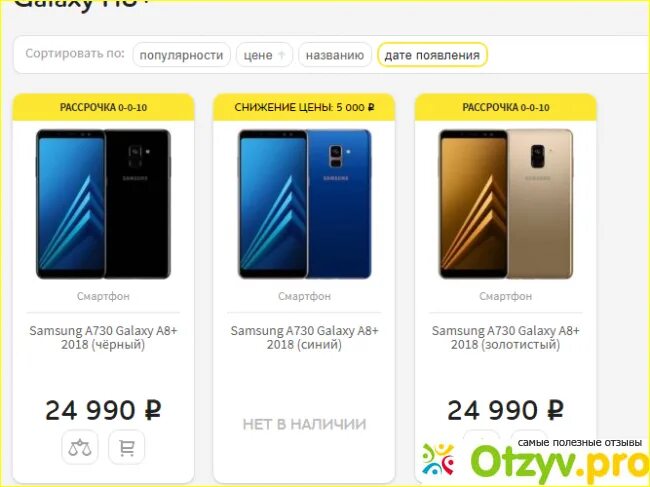Screen dimensions: 650x487
Task: Click the price sort arrow icon
Action: pos(281,55)
